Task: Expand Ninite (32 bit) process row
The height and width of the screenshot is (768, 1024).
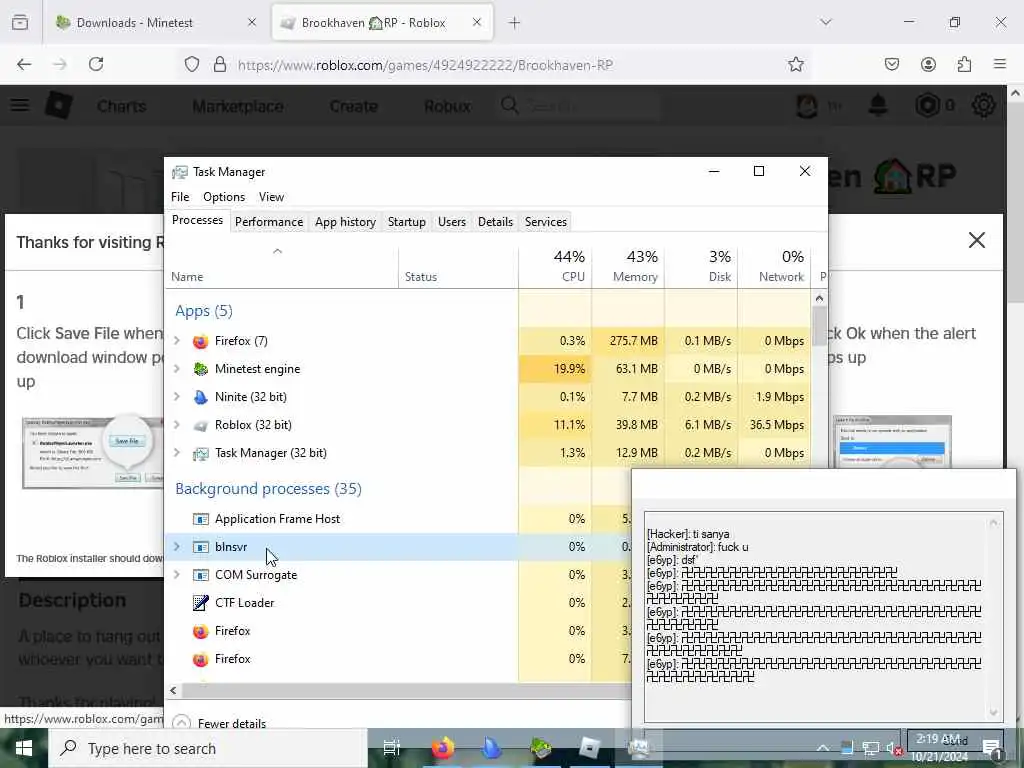Action: coord(177,397)
